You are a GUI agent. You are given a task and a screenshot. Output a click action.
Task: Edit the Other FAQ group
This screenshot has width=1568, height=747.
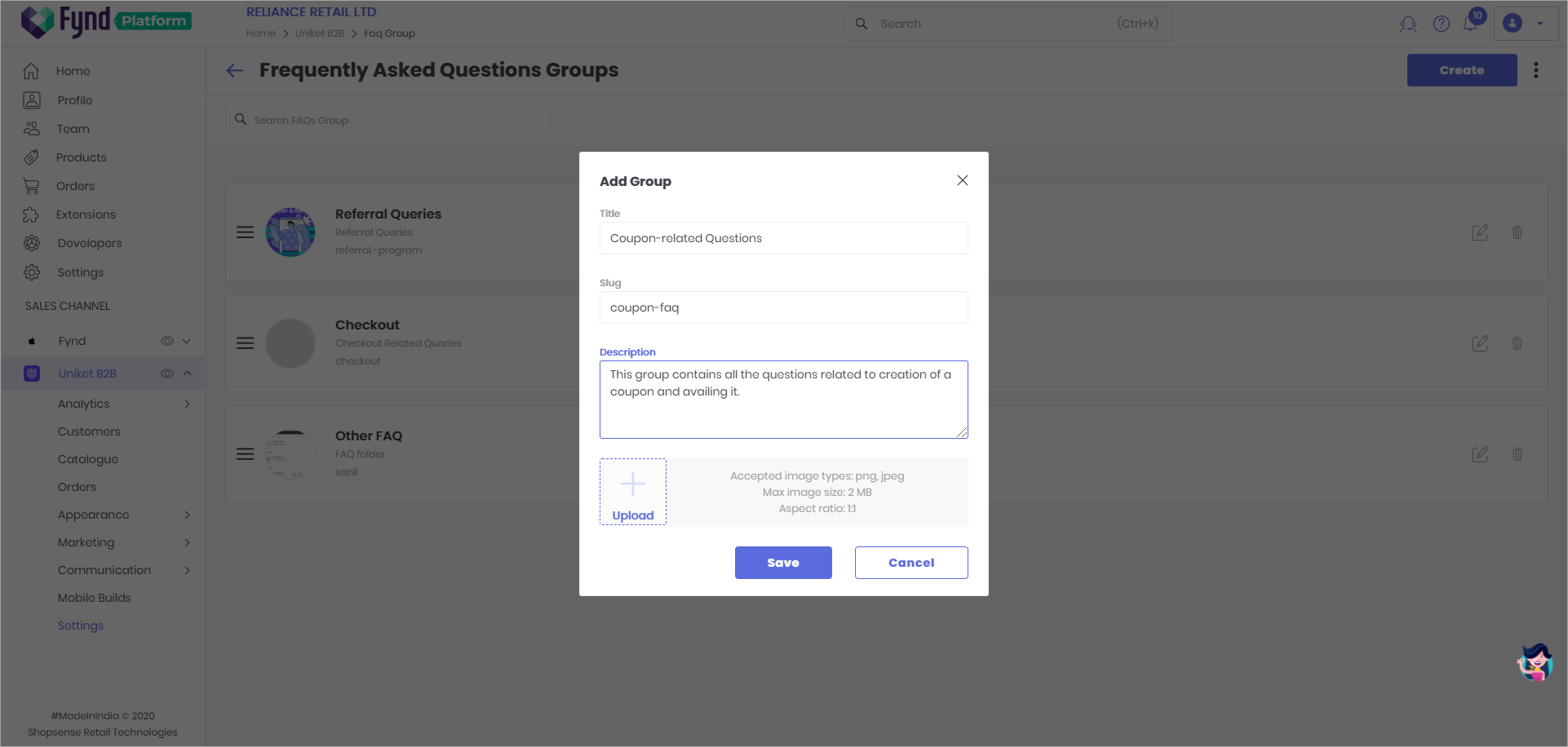(x=1480, y=454)
